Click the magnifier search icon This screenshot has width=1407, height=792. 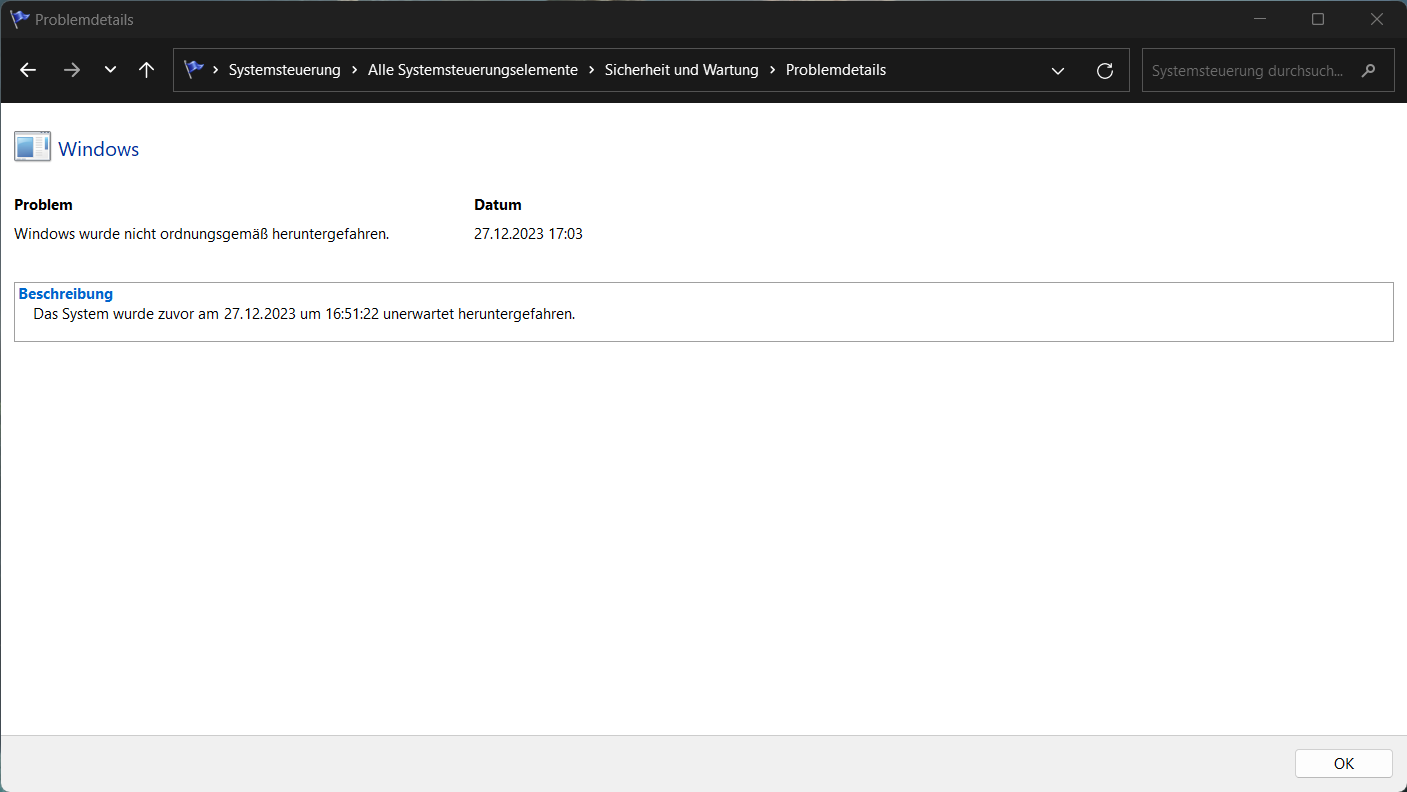pos(1369,70)
